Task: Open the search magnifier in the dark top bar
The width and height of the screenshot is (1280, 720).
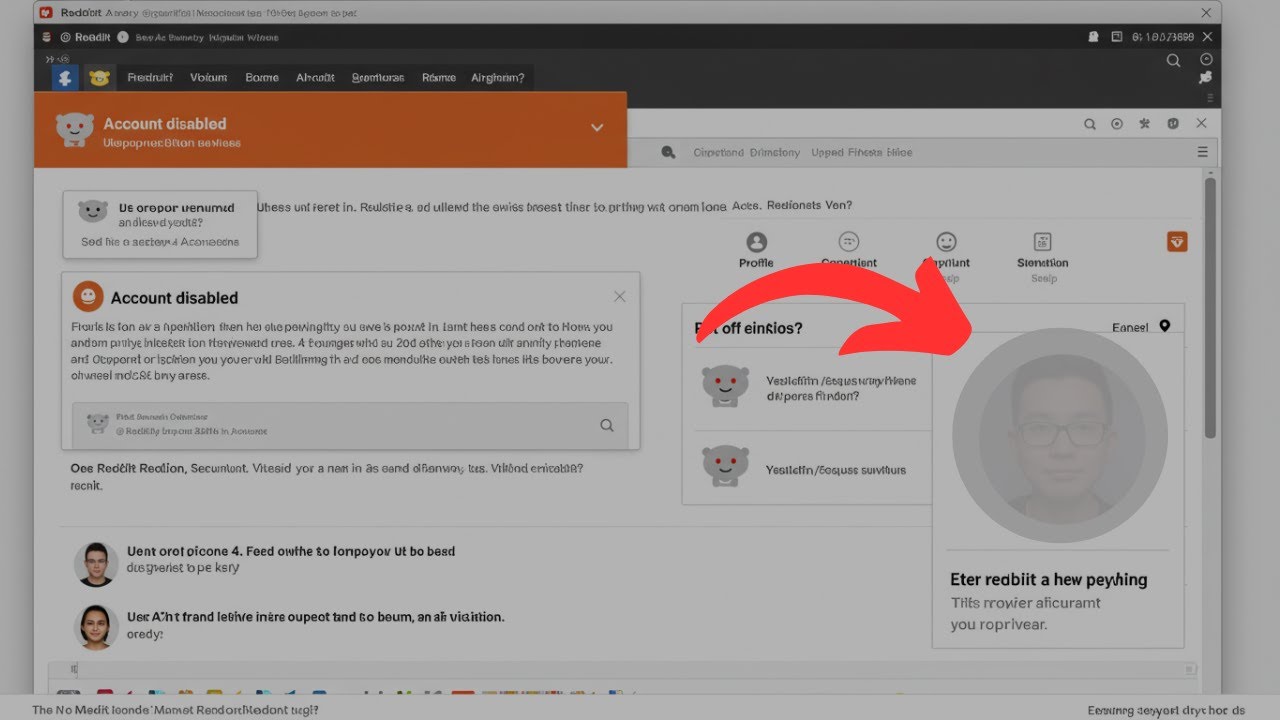Action: coord(1174,60)
